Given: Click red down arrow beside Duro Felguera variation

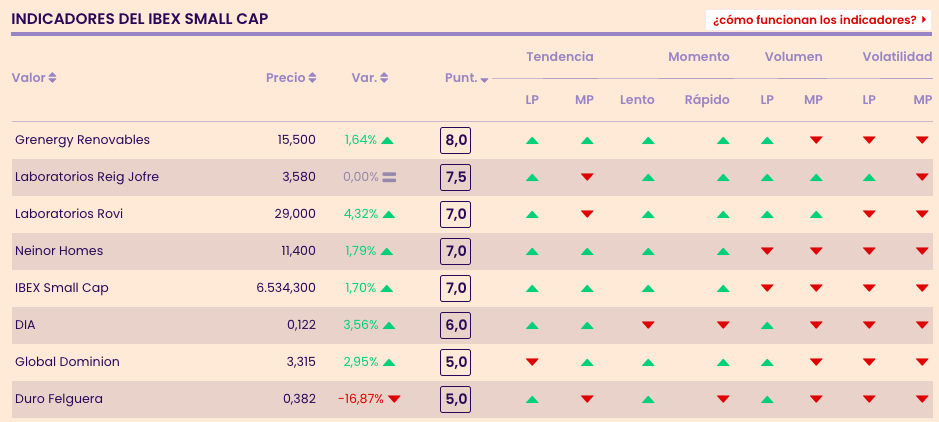Looking at the screenshot, I should click(394, 399).
